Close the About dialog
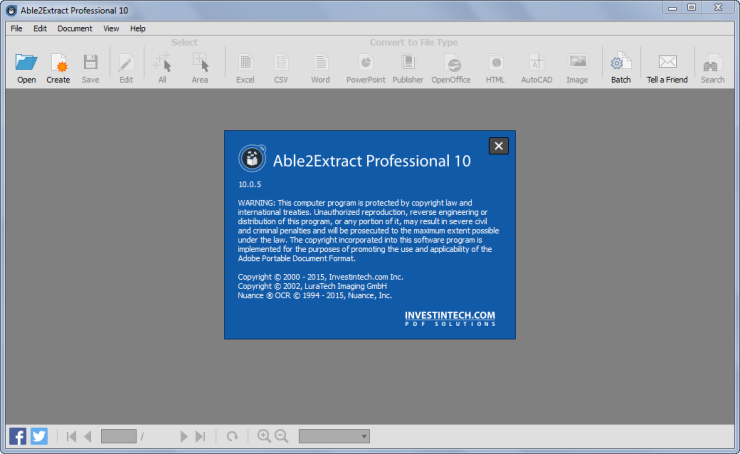Screen dimensions: 740x454 click(x=499, y=146)
